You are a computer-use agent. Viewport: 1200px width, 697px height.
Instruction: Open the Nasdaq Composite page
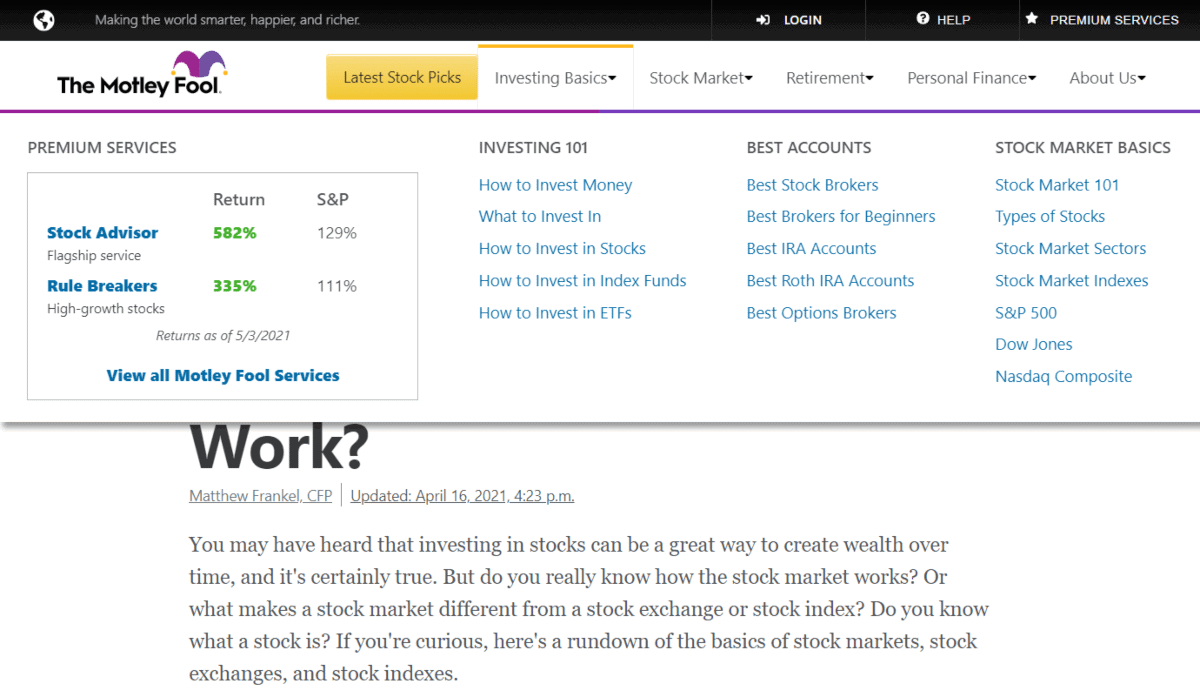pos(1063,376)
